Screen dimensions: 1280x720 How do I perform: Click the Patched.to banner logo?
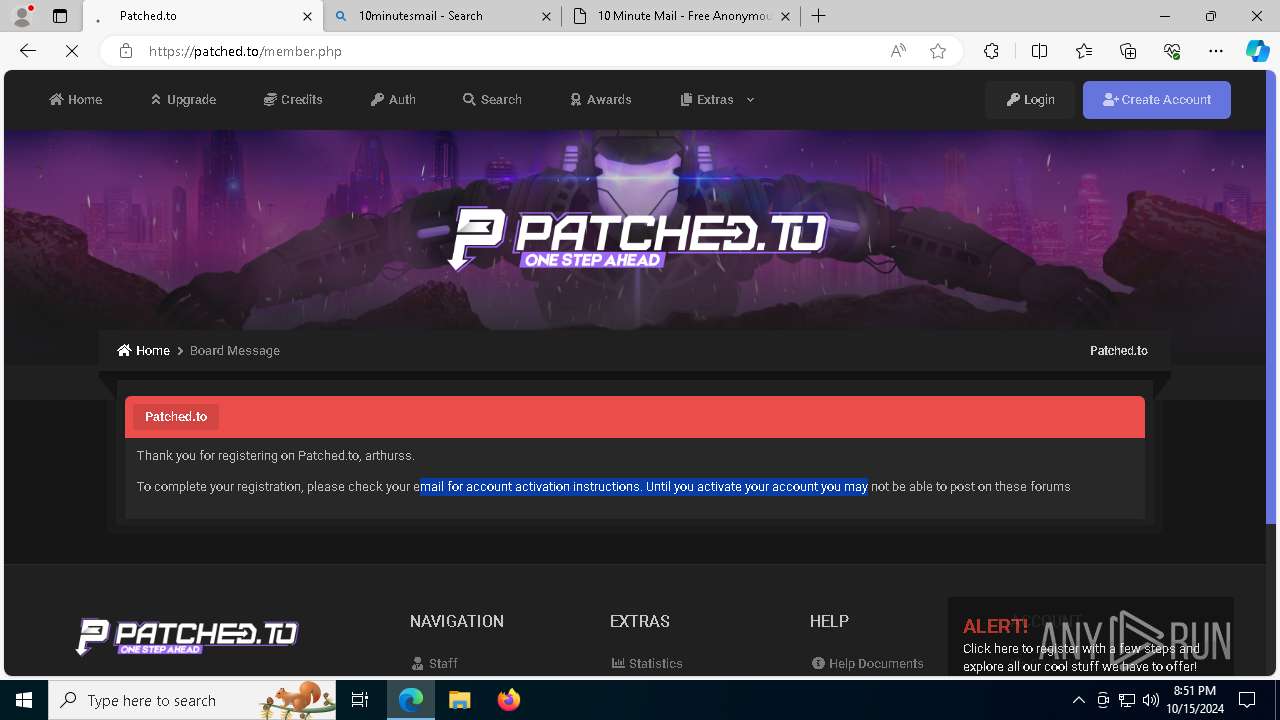coord(637,238)
